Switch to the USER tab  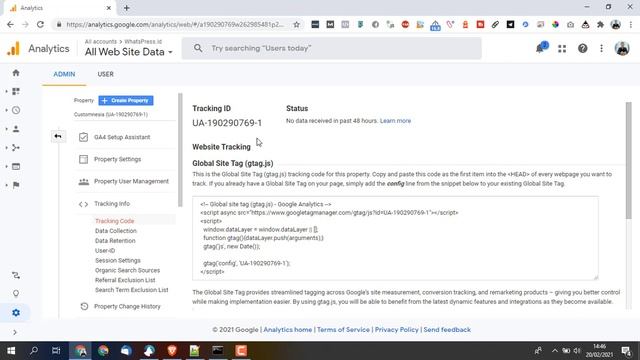pos(105,74)
